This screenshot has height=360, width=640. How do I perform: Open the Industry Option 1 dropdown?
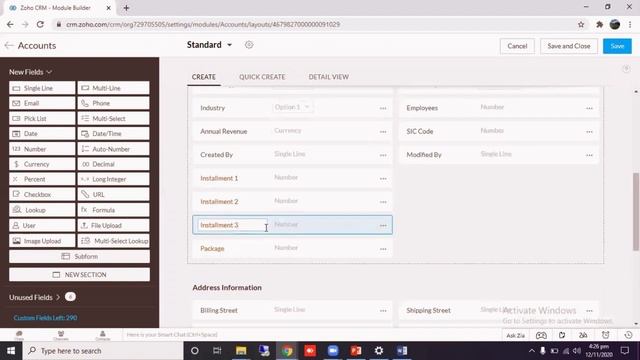(293, 107)
